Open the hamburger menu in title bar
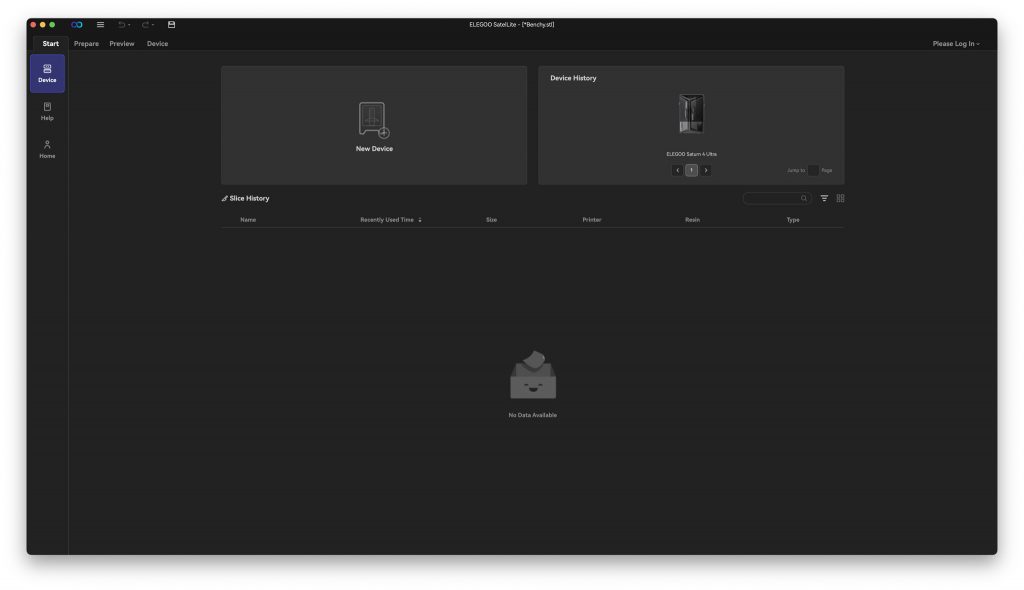 tap(100, 24)
